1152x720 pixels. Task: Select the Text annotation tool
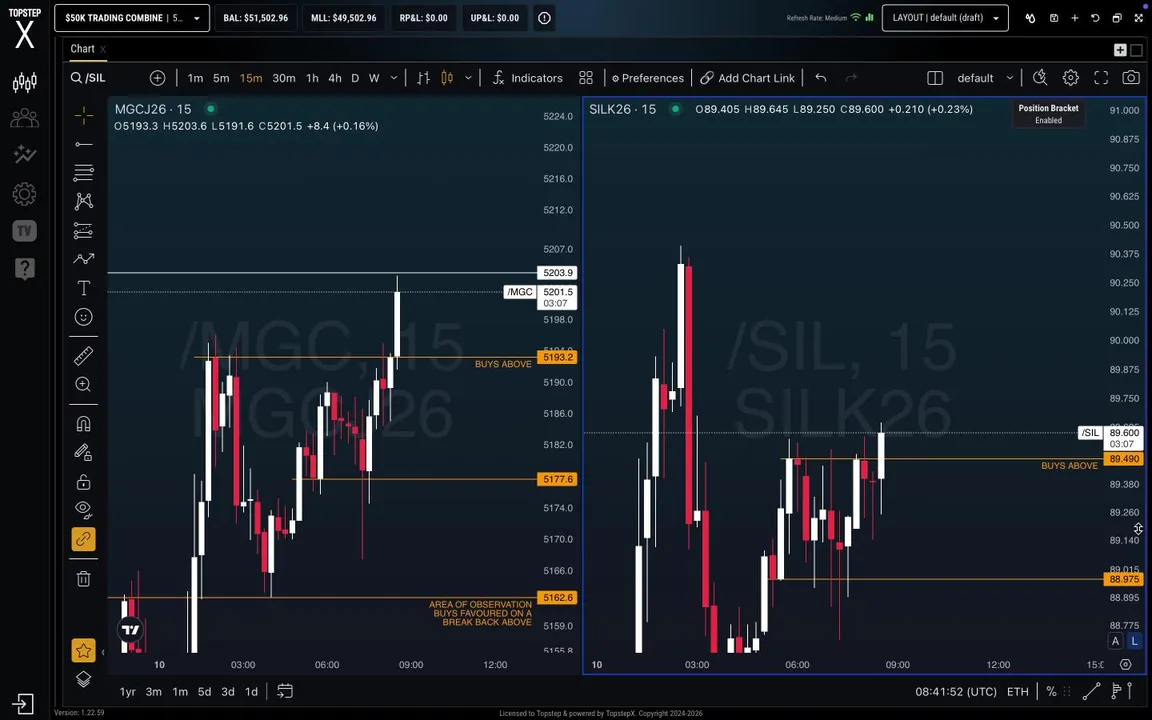84,288
